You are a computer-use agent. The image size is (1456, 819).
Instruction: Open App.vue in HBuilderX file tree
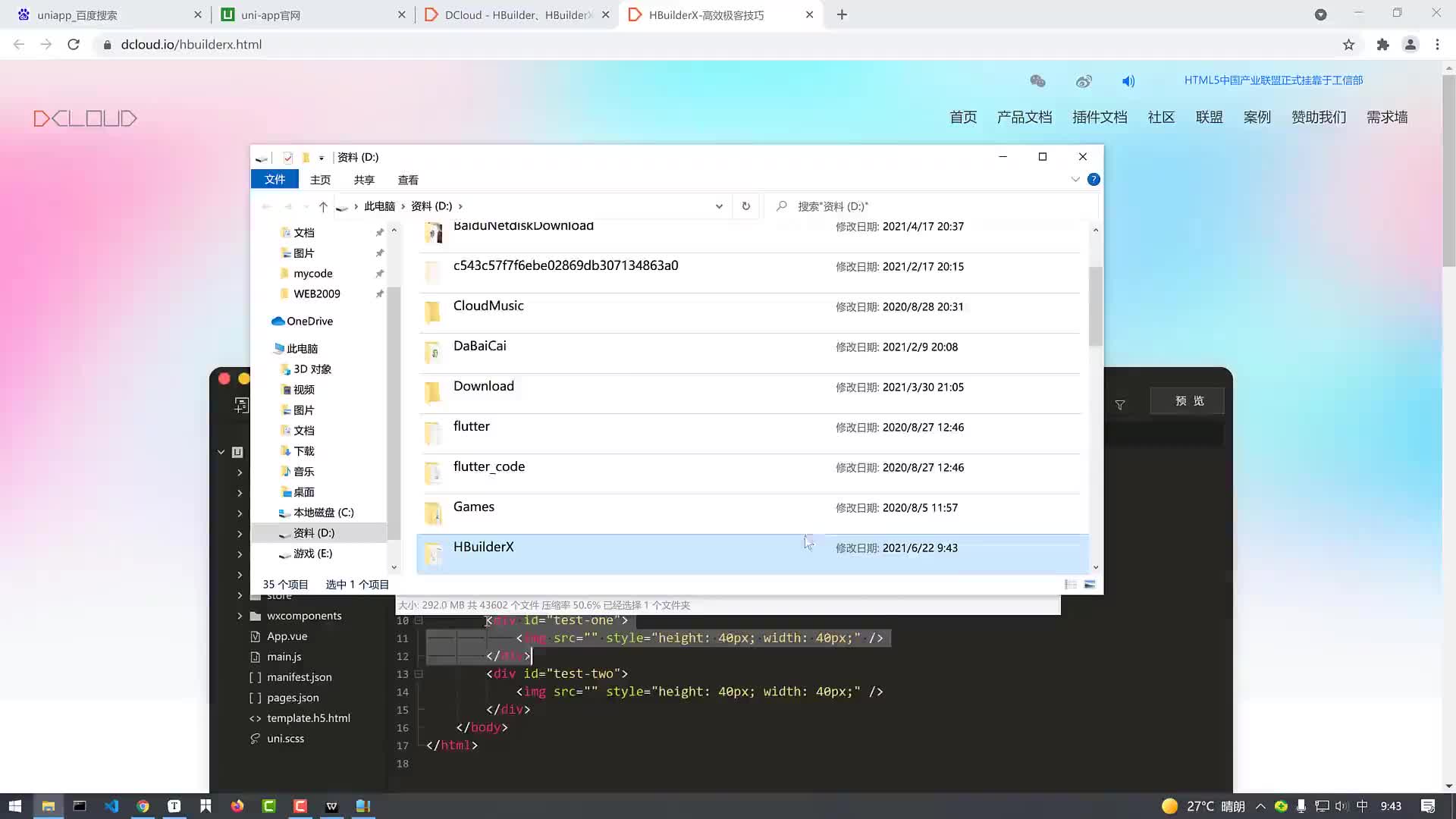tap(287, 636)
